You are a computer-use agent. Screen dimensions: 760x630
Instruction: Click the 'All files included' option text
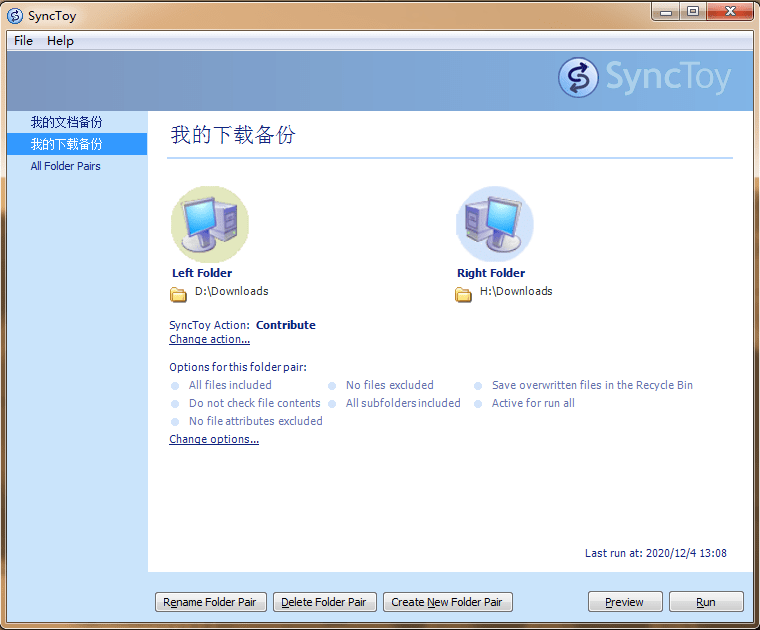pos(230,385)
